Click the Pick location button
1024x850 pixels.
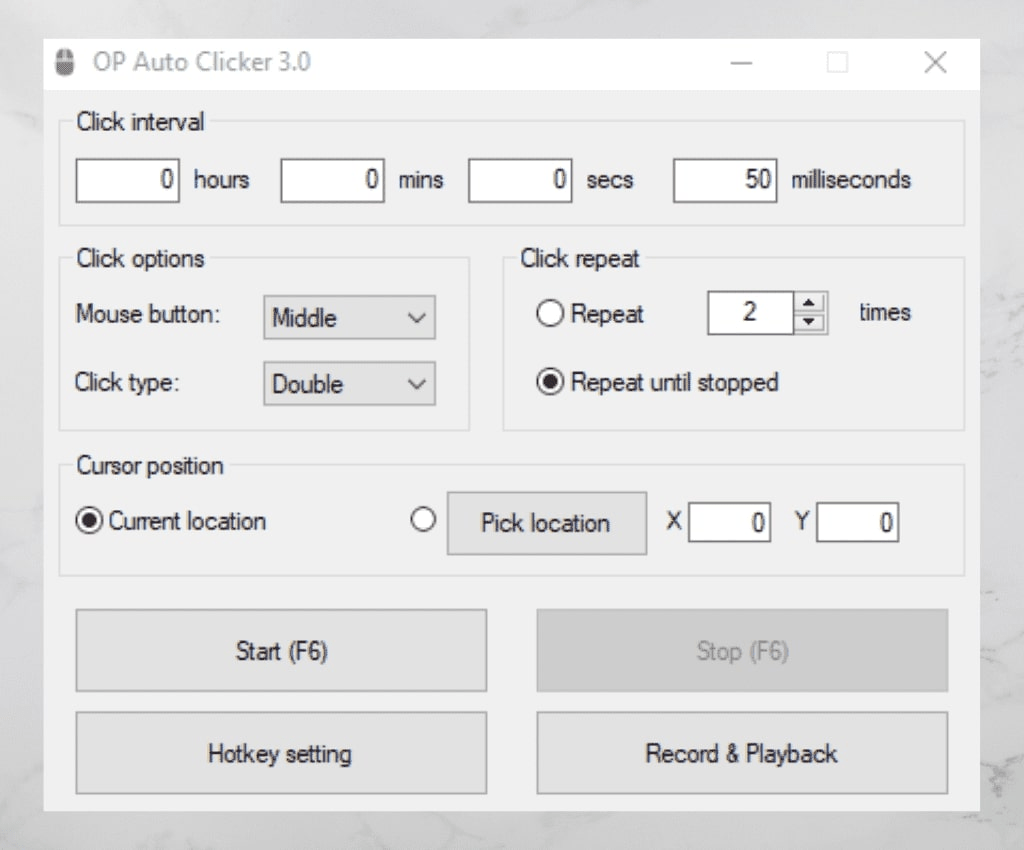(x=546, y=523)
